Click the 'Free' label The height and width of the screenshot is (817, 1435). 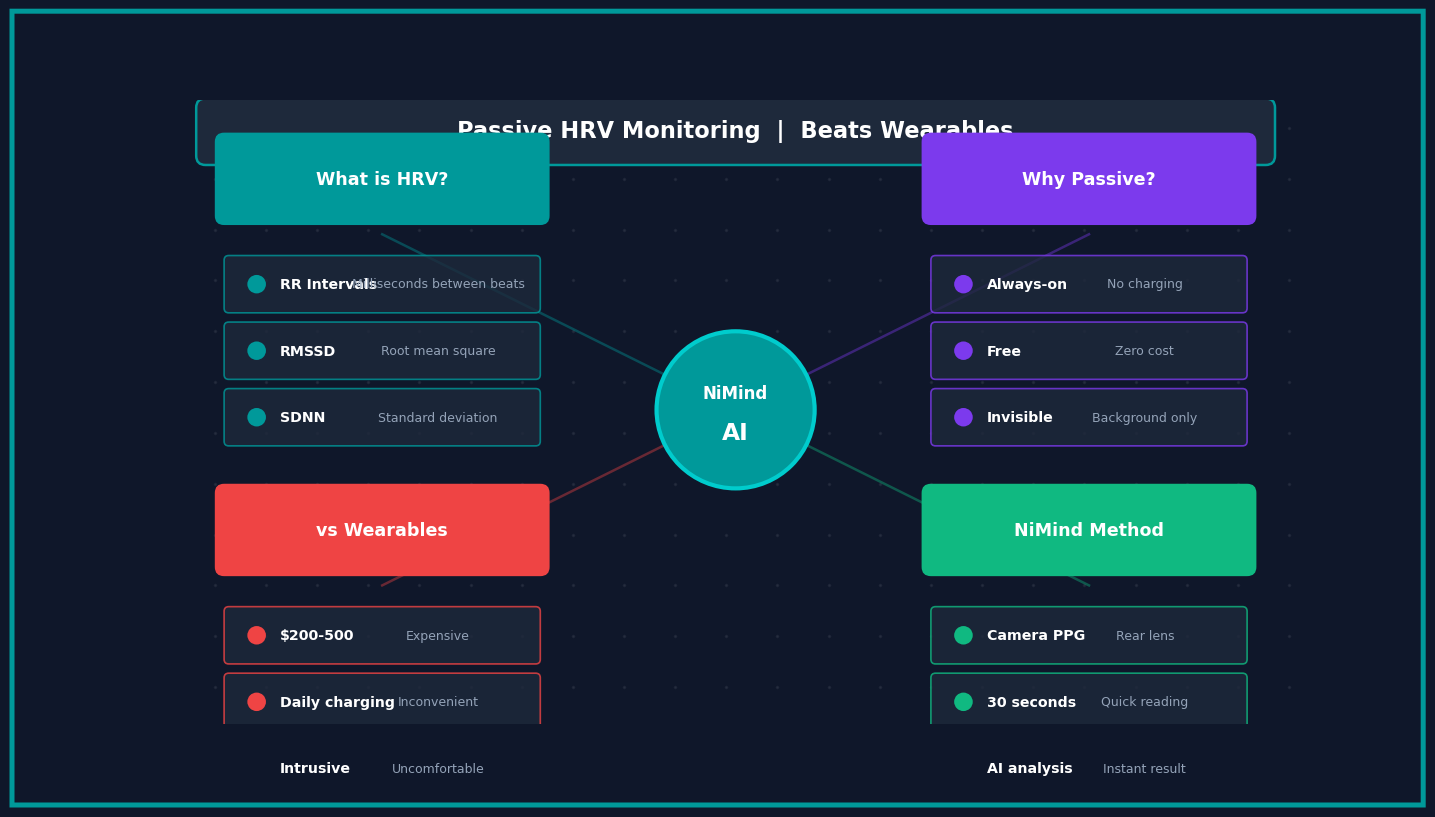pos(1004,352)
